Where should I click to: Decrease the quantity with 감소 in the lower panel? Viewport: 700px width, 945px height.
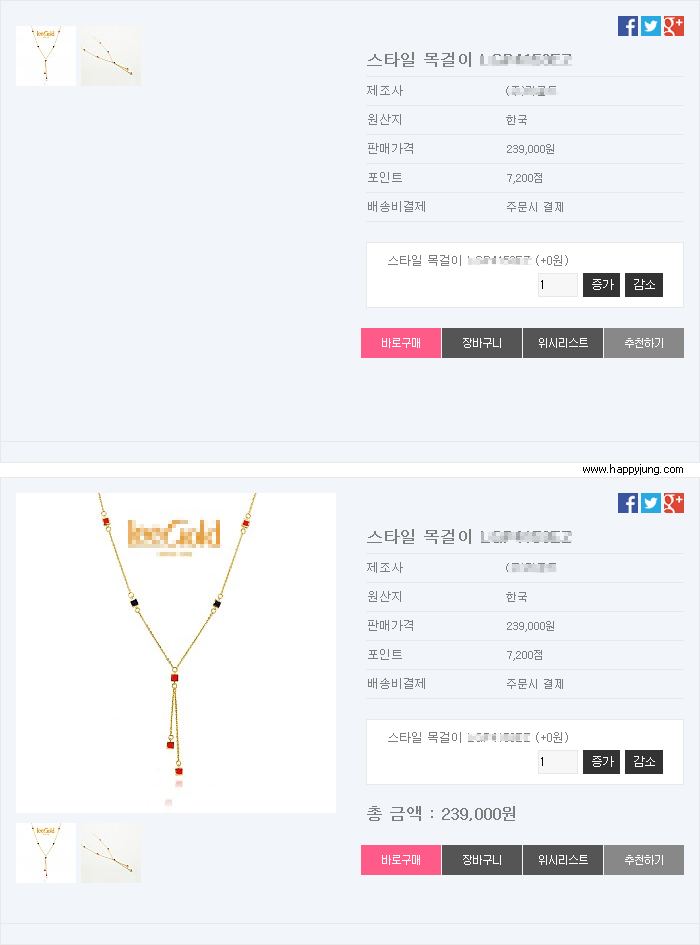644,762
